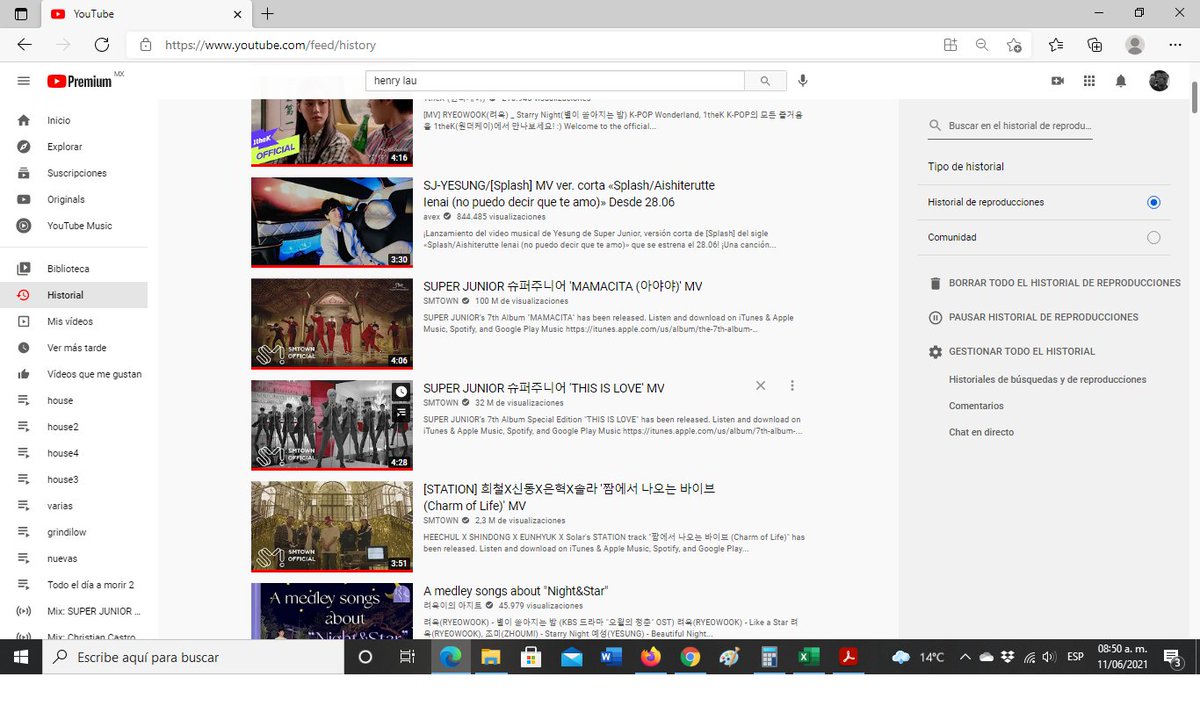Image resolution: width=1200 pixels, height=720 pixels.
Task: Click the A medley songs thumbnail
Action: pyautogui.click(x=332, y=611)
